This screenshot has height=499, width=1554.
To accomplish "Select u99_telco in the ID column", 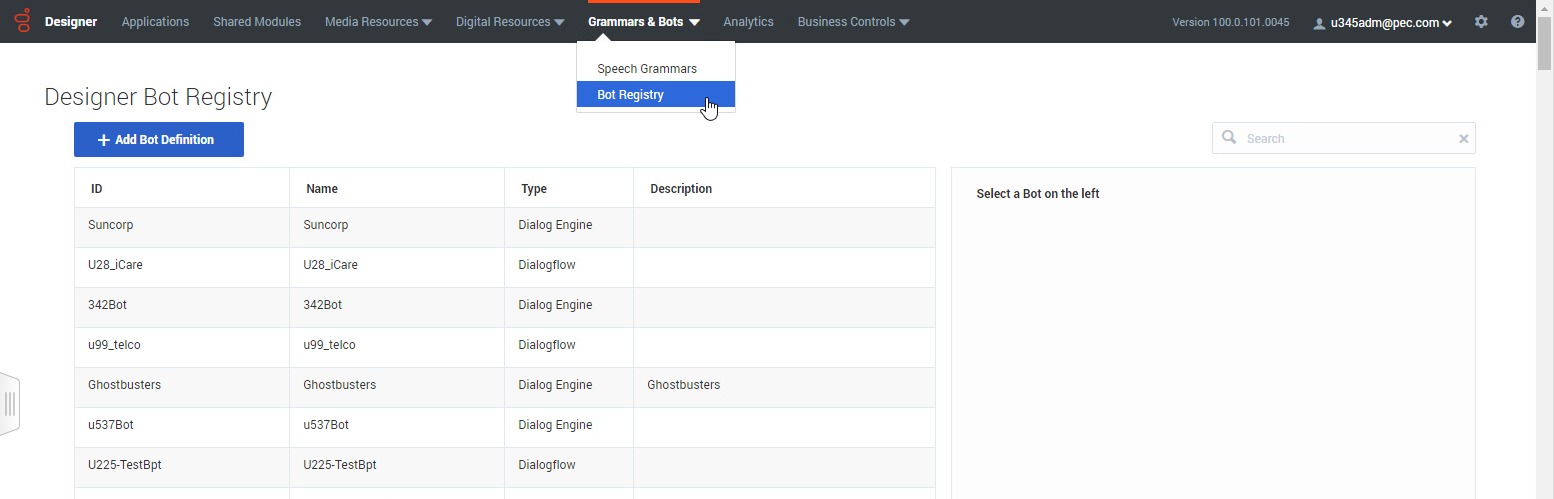I will [x=114, y=345].
